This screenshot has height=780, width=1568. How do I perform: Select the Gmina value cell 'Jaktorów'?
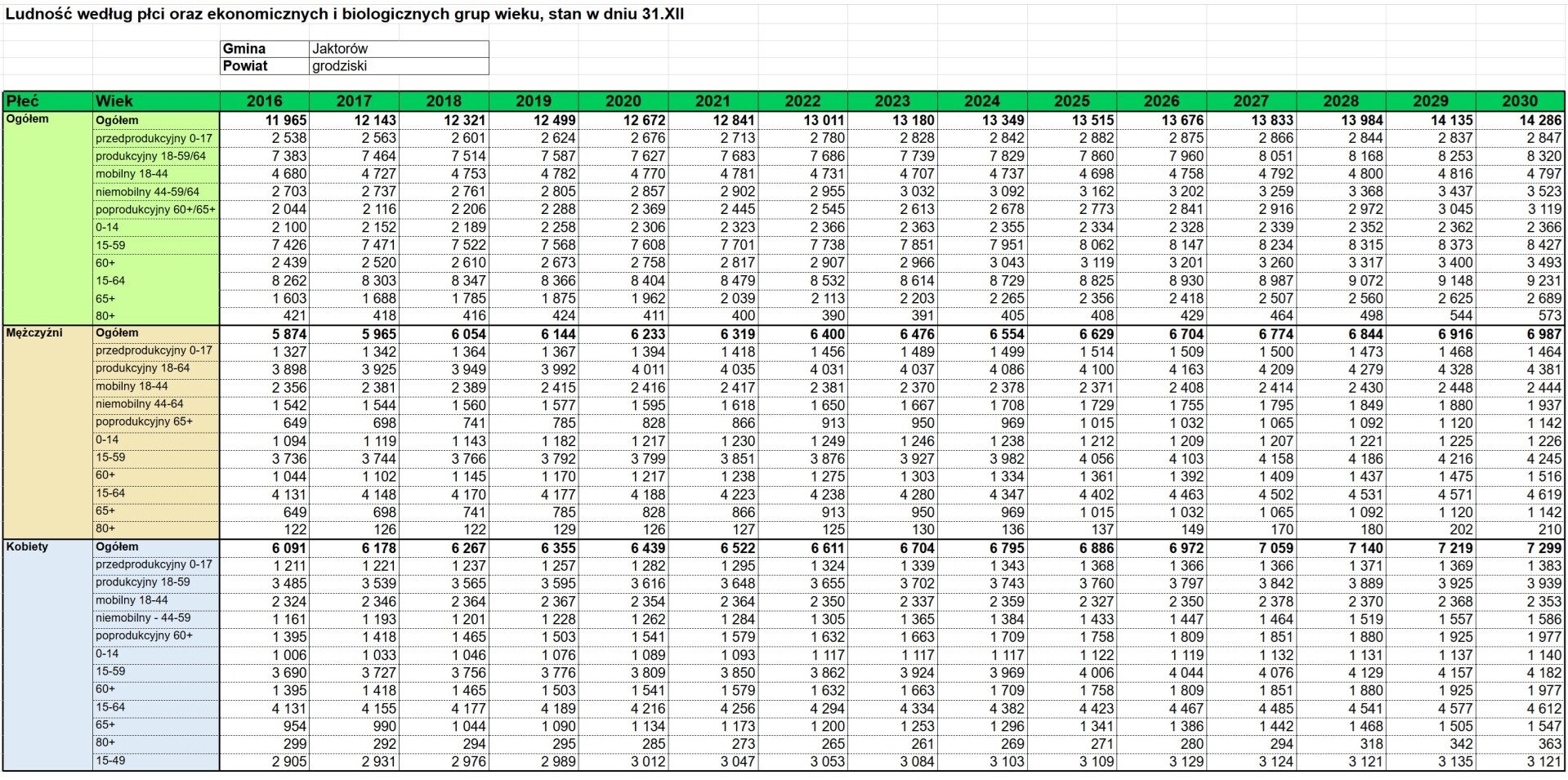(399, 49)
